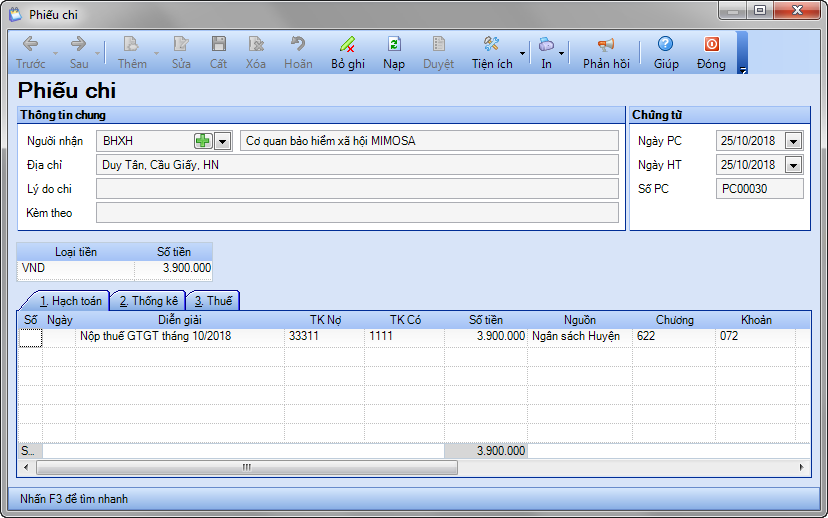Open Thêm dropdown arrow
The width and height of the screenshot is (828, 518).
(x=156, y=53)
